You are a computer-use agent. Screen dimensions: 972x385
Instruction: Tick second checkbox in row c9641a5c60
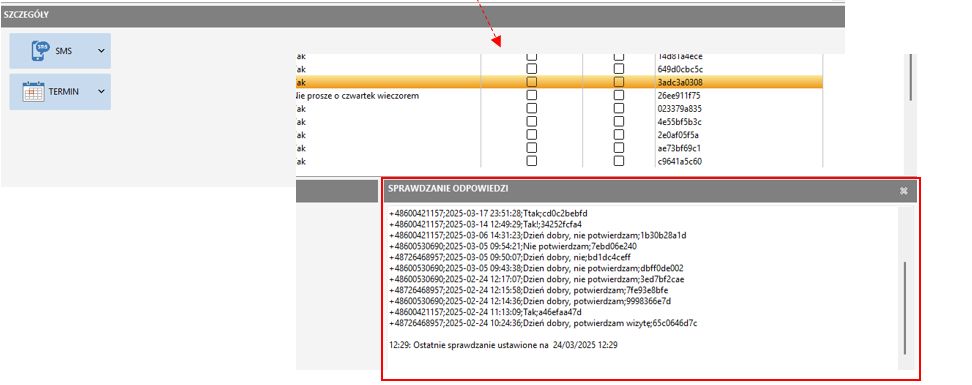619,161
